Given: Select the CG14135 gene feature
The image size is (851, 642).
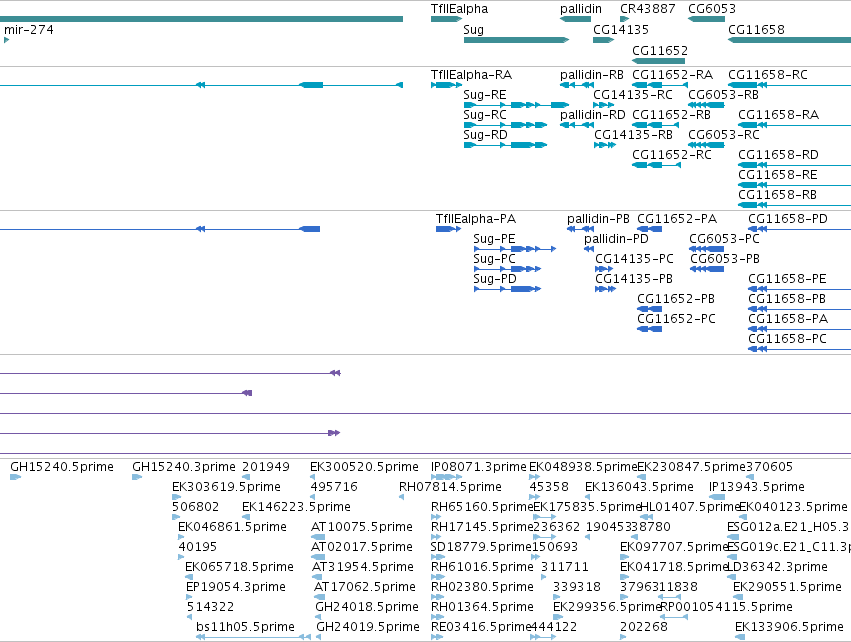Looking at the screenshot, I should pyautogui.click(x=604, y=40).
